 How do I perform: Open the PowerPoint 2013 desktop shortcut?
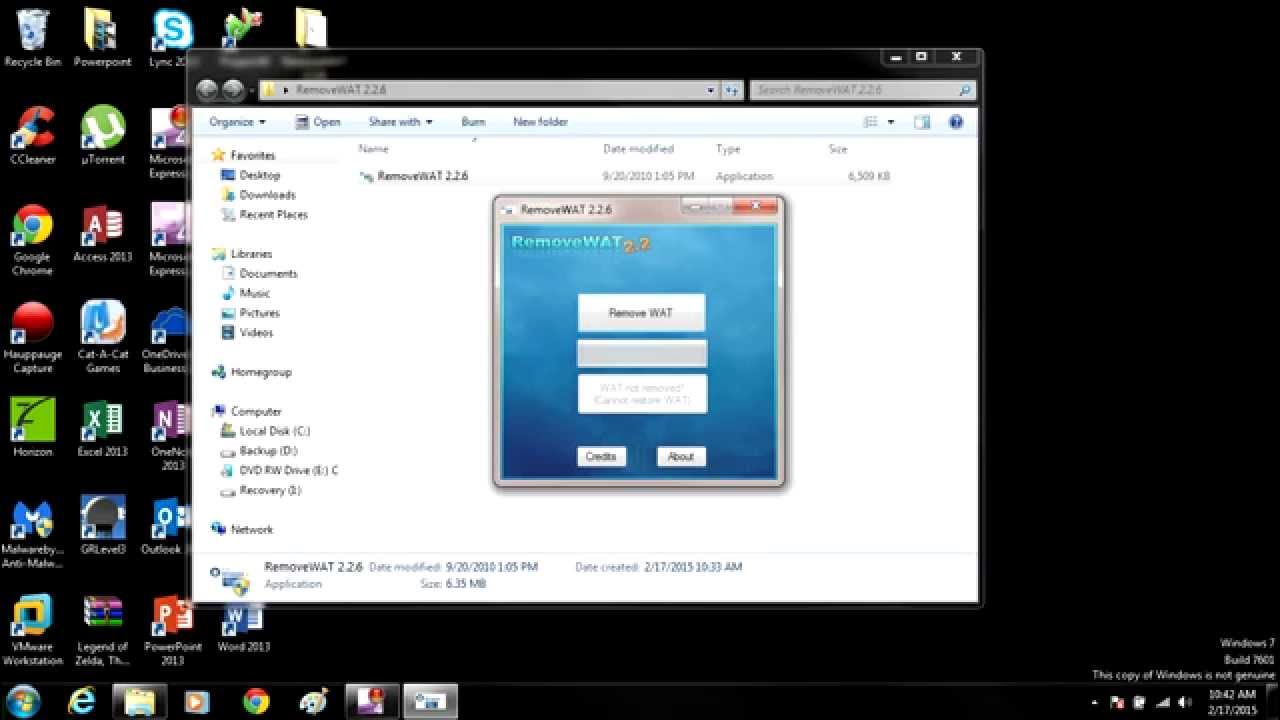coord(172,630)
